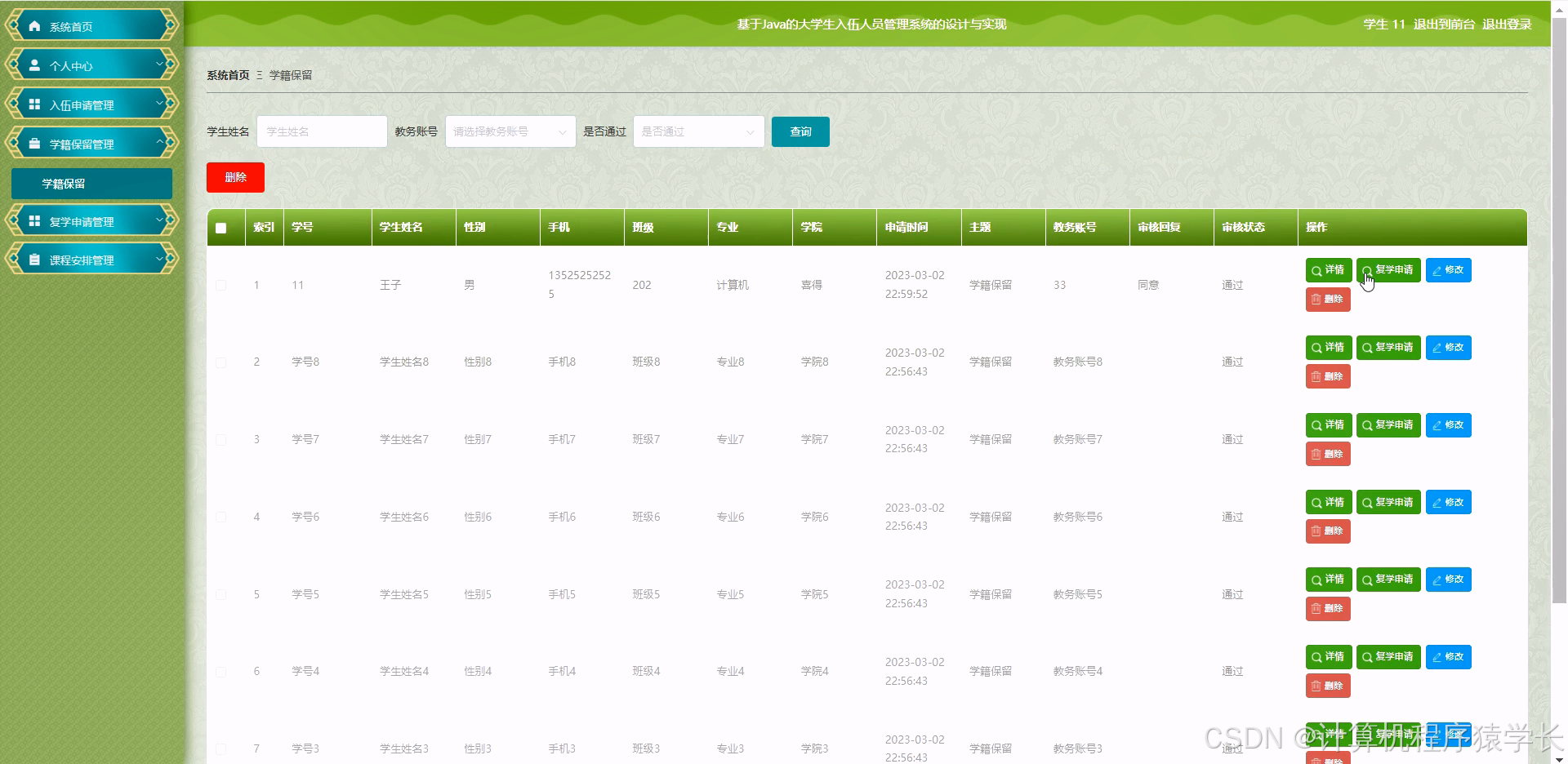The height and width of the screenshot is (764, 1568).
Task: Delete the 学生姓名7 record
Action: pyautogui.click(x=1328, y=454)
